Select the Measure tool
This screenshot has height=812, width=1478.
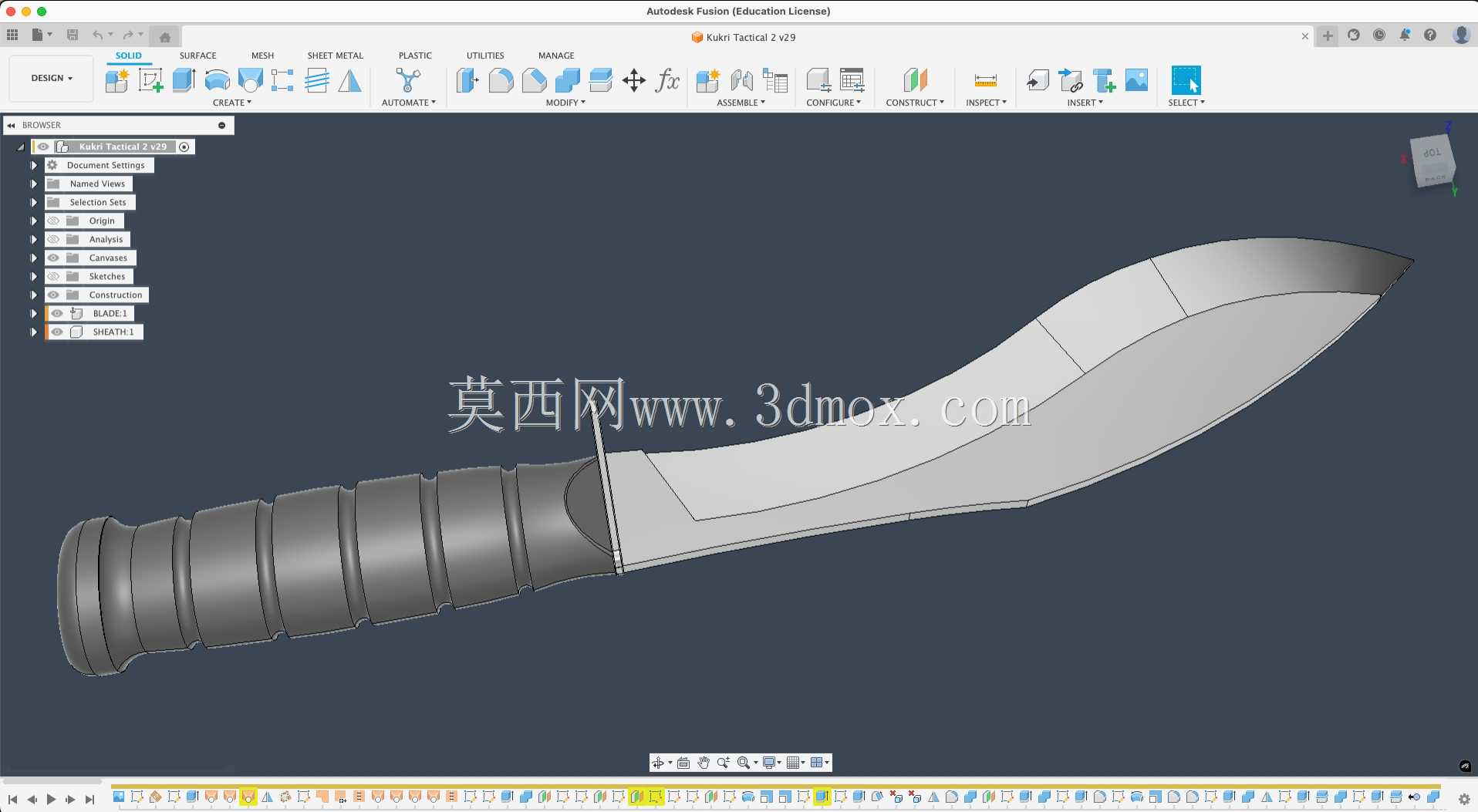(986, 80)
